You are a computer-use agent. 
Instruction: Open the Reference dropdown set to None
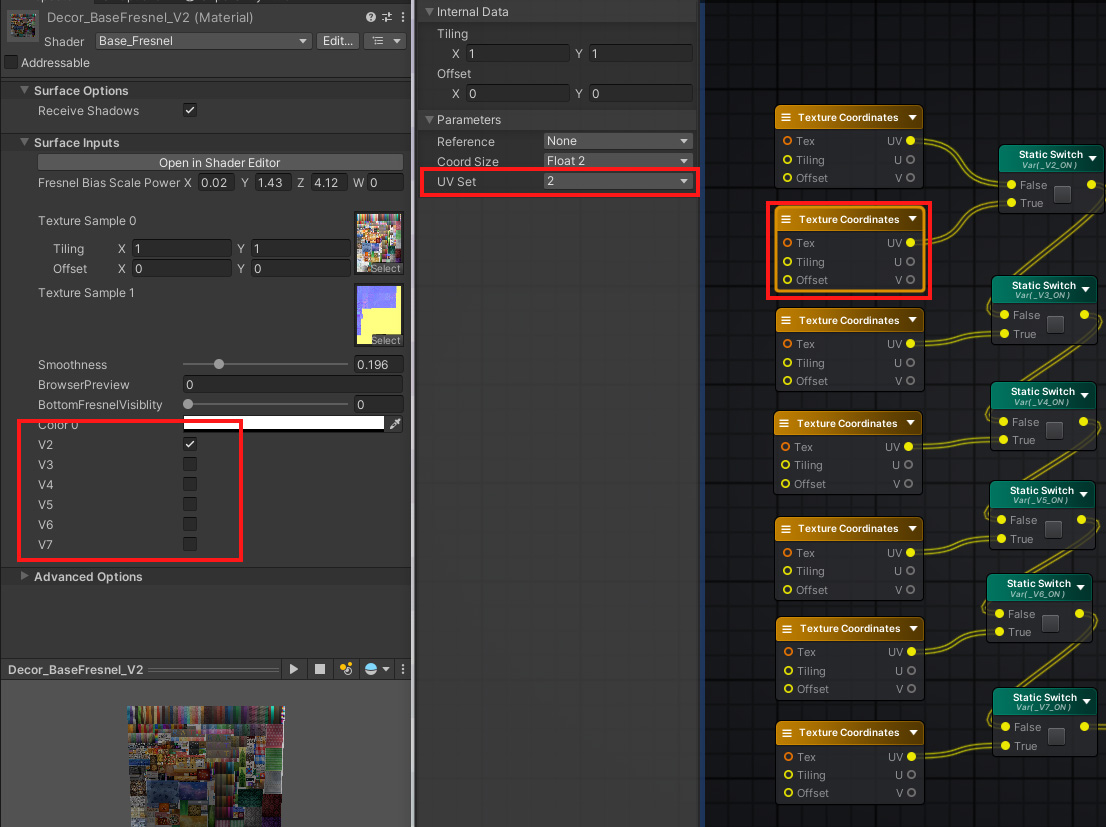coord(618,141)
